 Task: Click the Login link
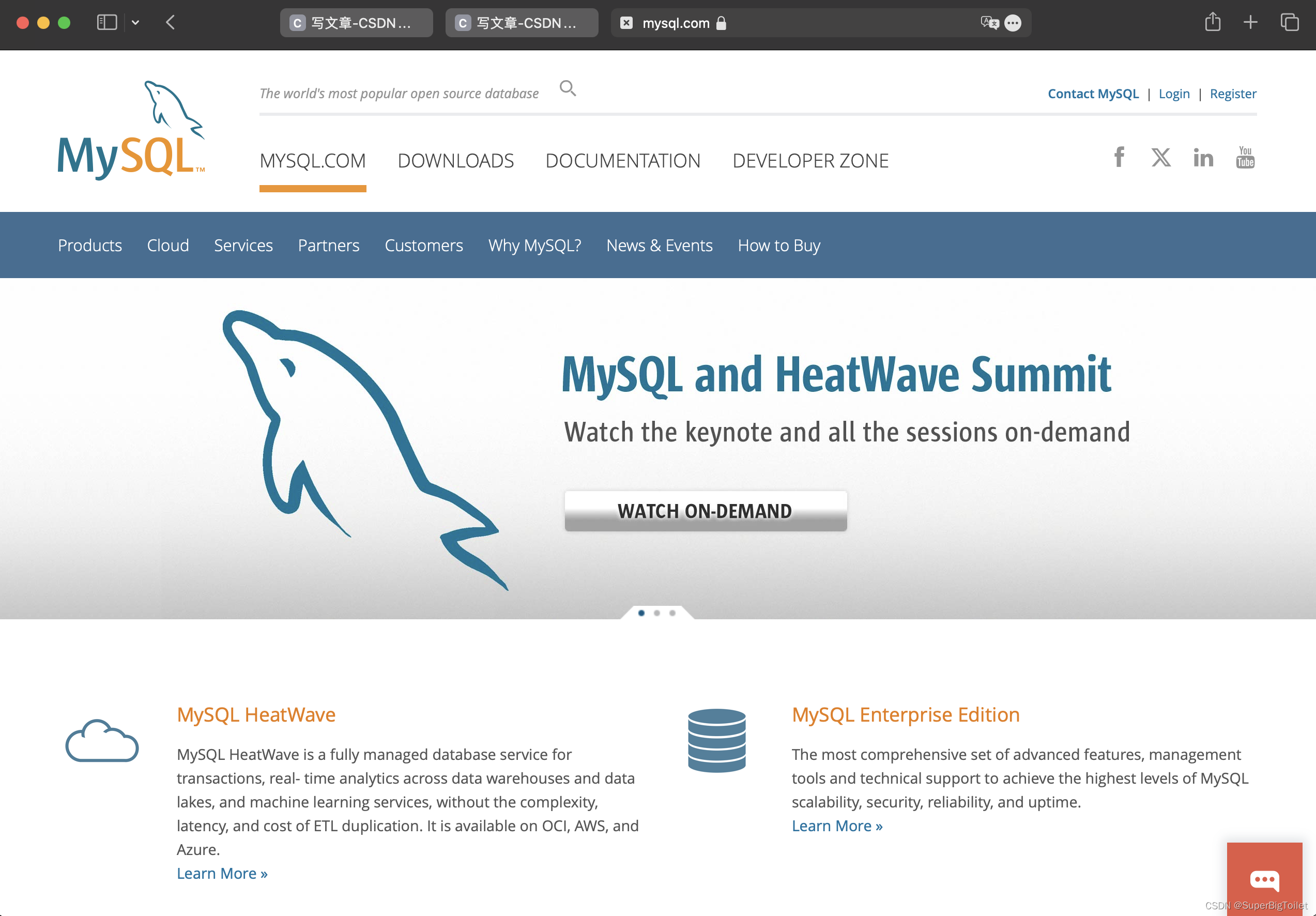pyautogui.click(x=1174, y=94)
